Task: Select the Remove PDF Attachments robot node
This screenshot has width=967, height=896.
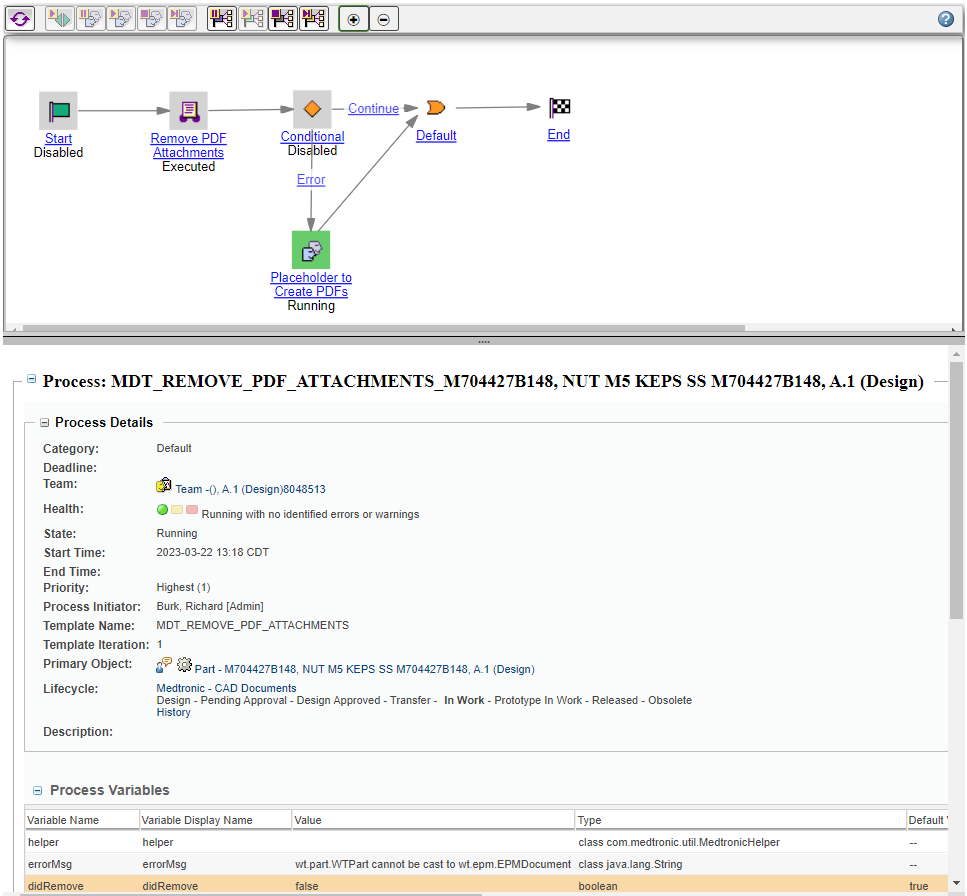Action: pos(188,110)
